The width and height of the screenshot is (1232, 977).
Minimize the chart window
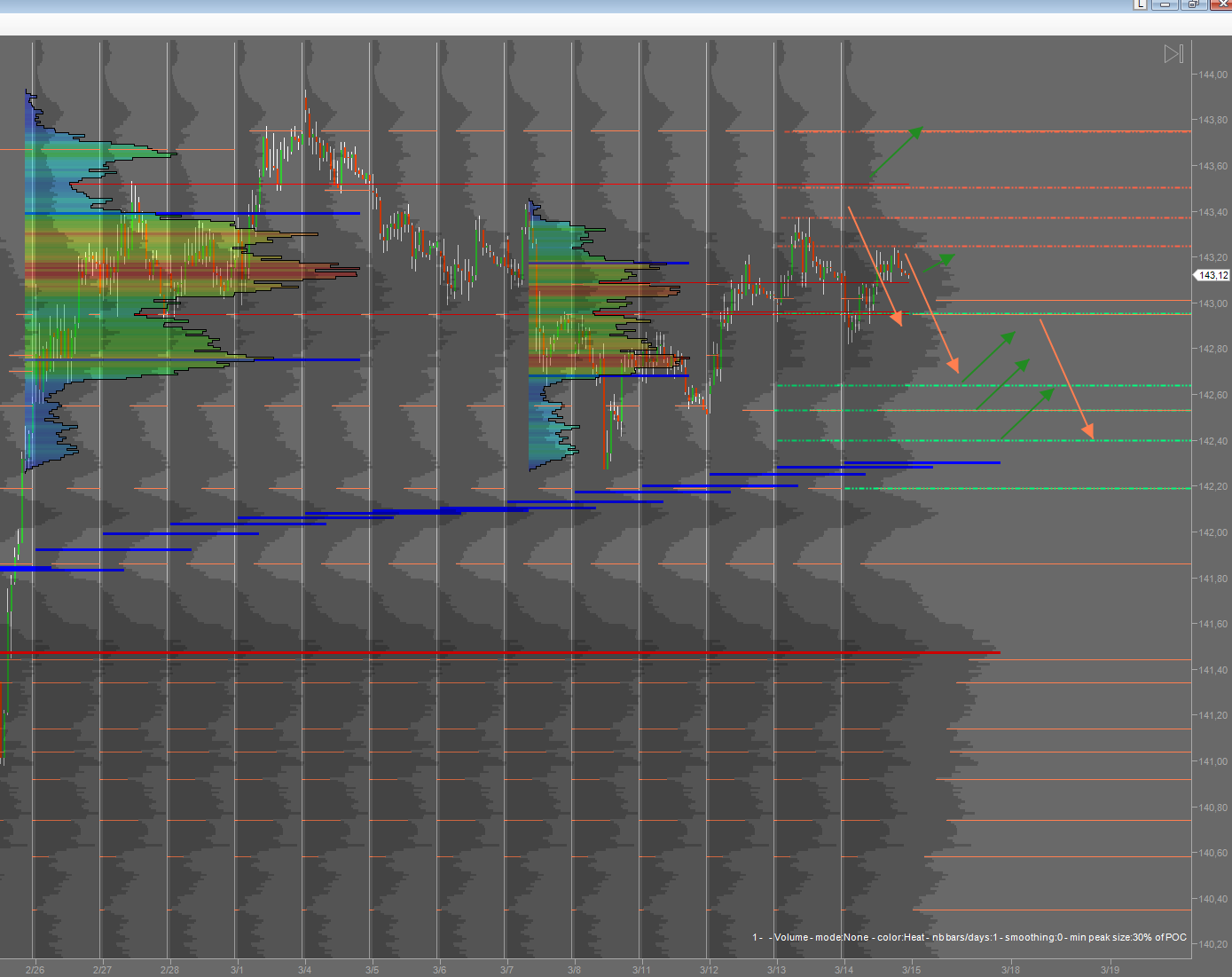click(x=1165, y=4)
